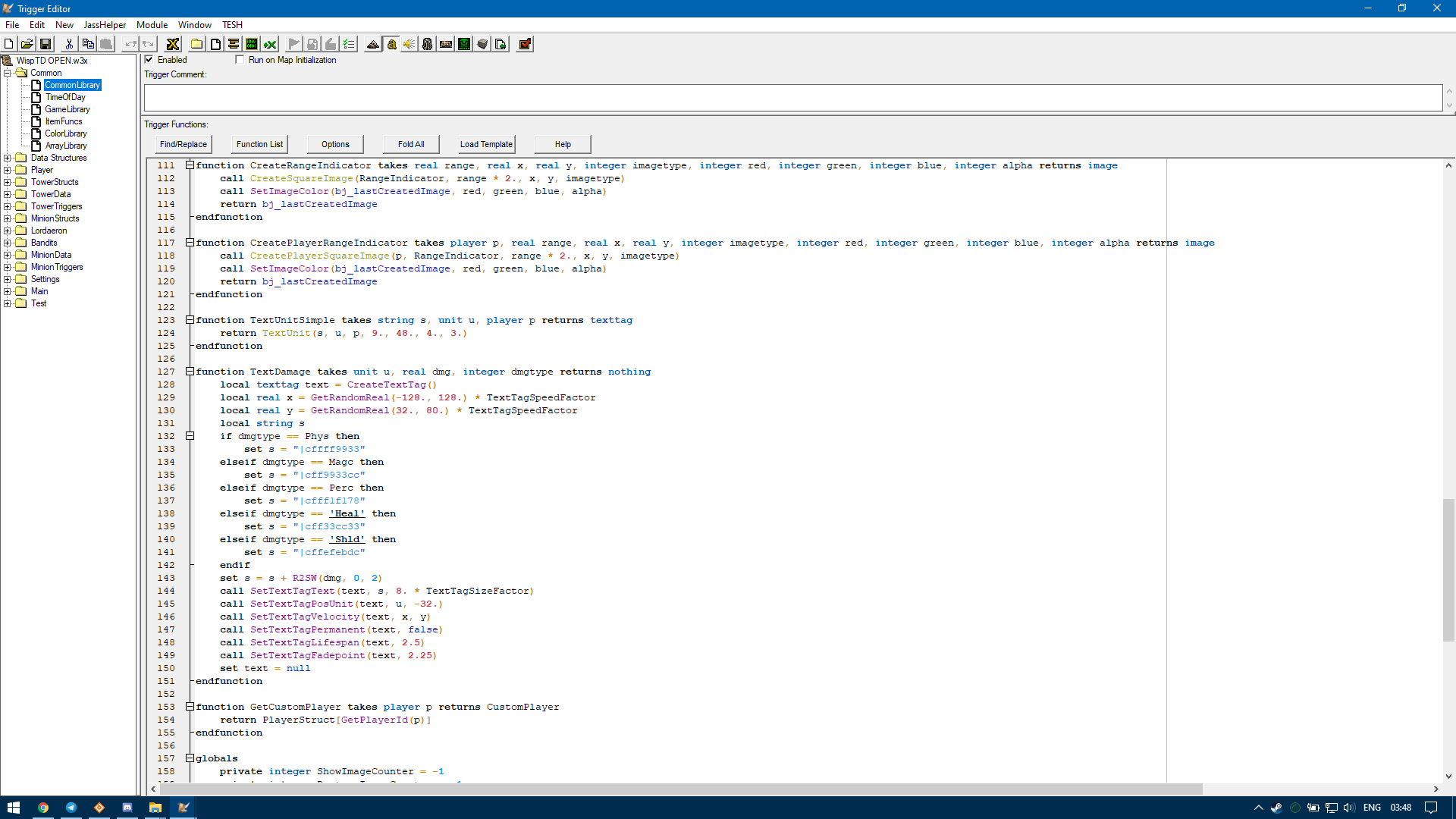Open the TESH menu
Screen dimensions: 1456x819
[x=232, y=25]
